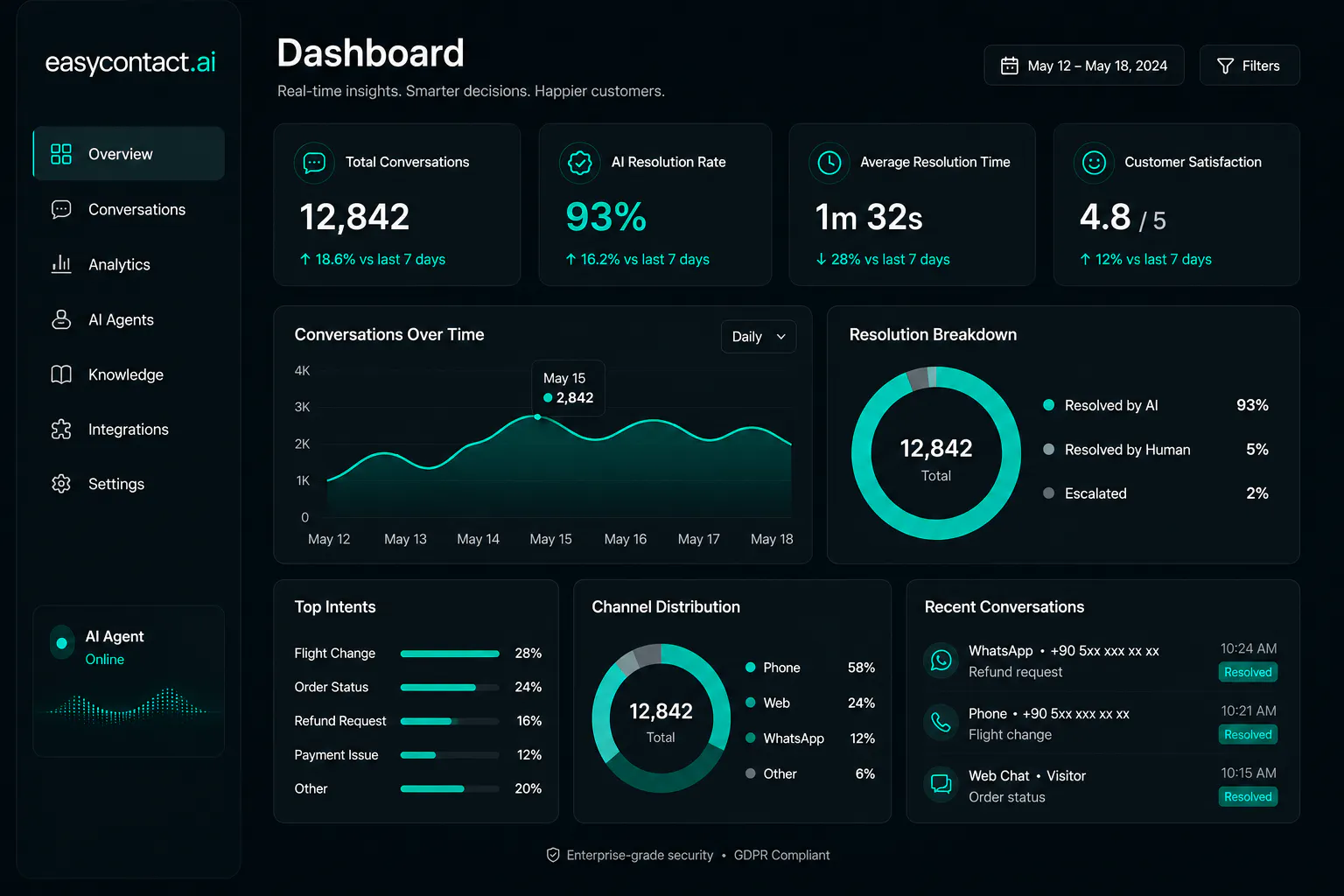Click the WhatsApp icon in Recent Conversations
This screenshot has width=1344, height=896.
click(x=941, y=660)
